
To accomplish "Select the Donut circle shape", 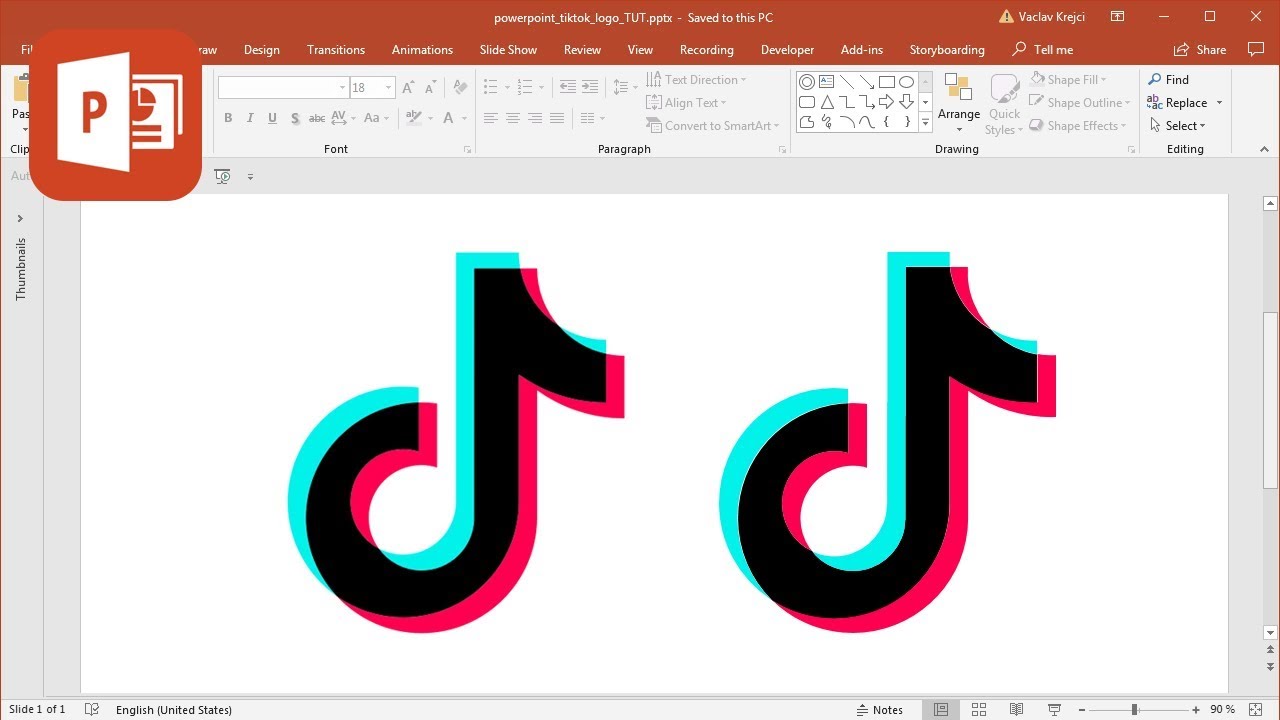I will [807, 82].
